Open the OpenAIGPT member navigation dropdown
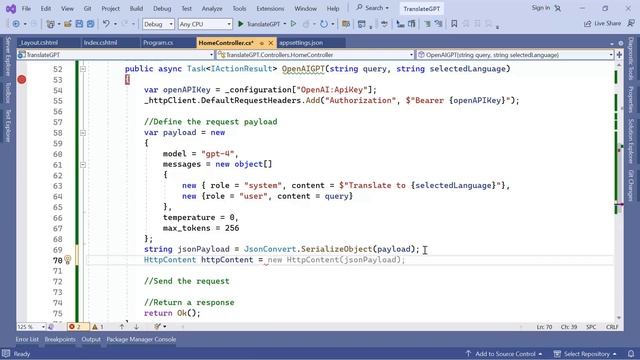The height and width of the screenshot is (360, 640). pyautogui.click(x=515, y=55)
